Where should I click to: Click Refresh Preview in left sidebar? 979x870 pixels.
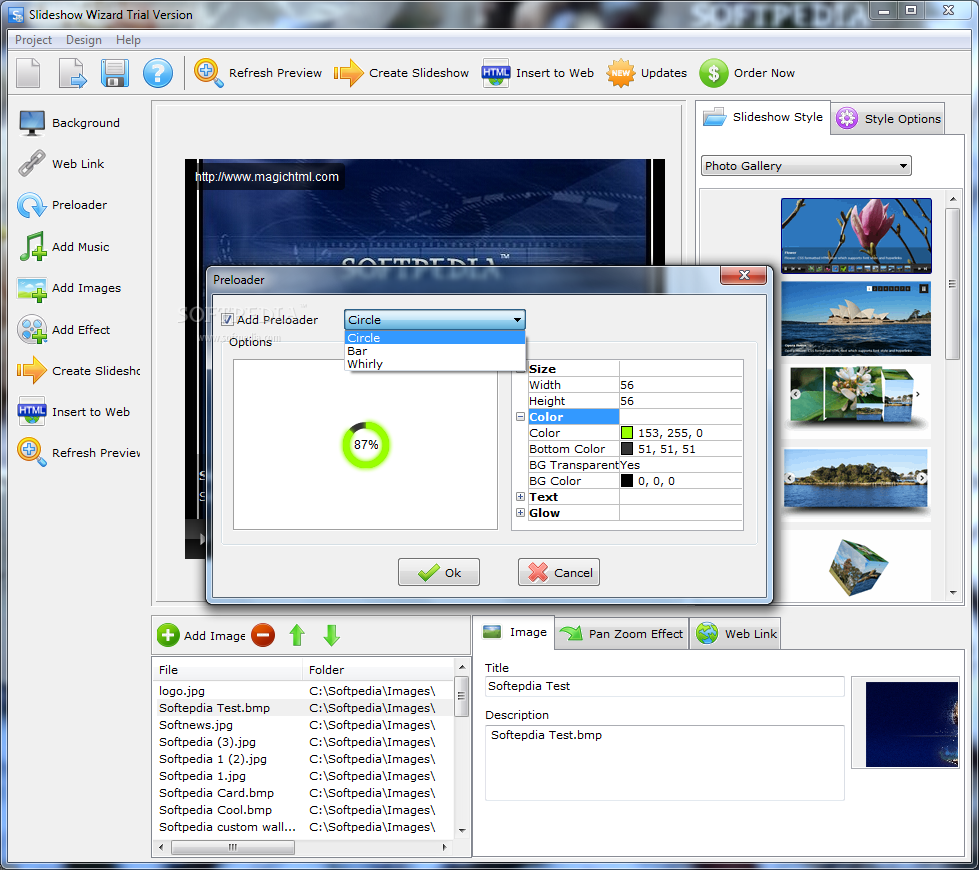(79, 453)
